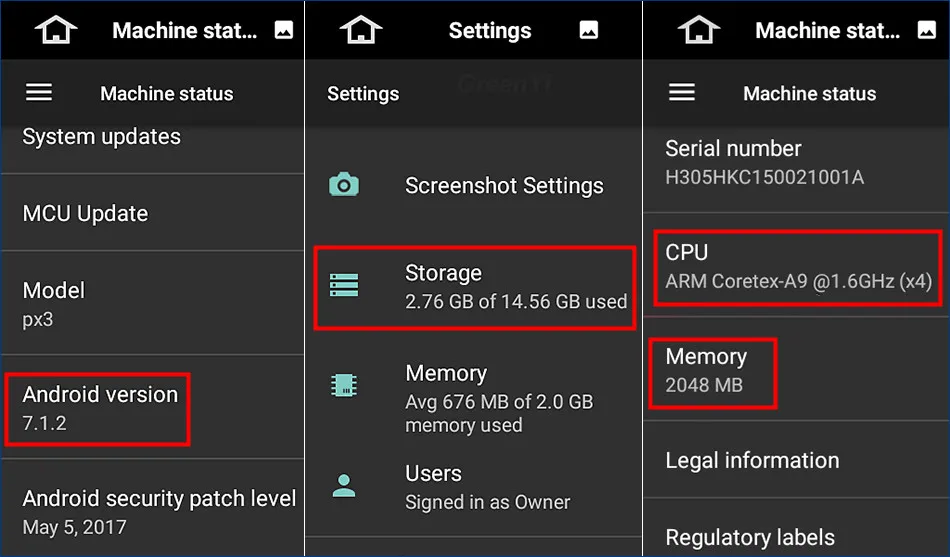Tap the 'Machine stat...' title in the right top bar

(828, 30)
